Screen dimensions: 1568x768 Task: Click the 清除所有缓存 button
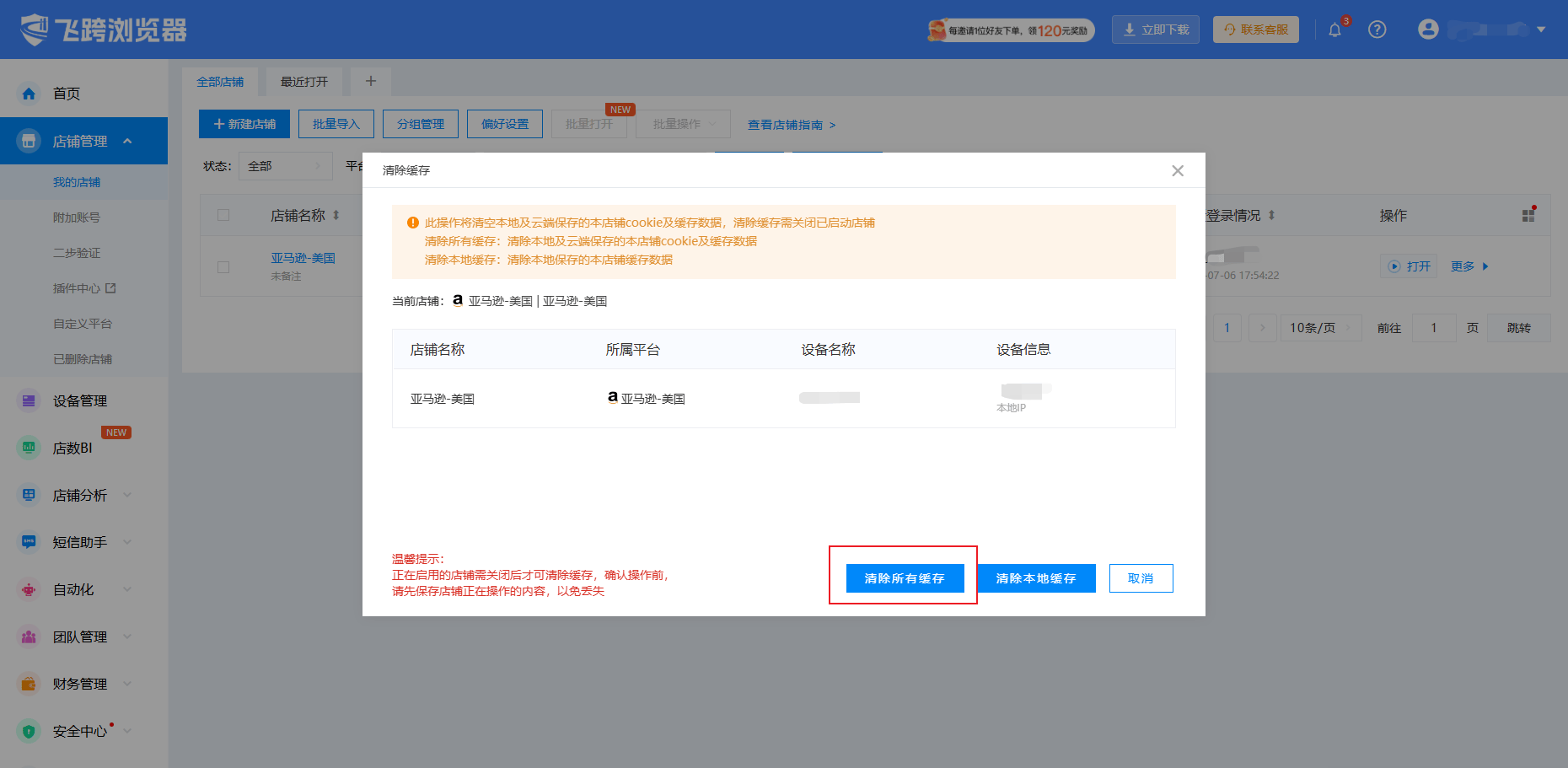(x=905, y=578)
